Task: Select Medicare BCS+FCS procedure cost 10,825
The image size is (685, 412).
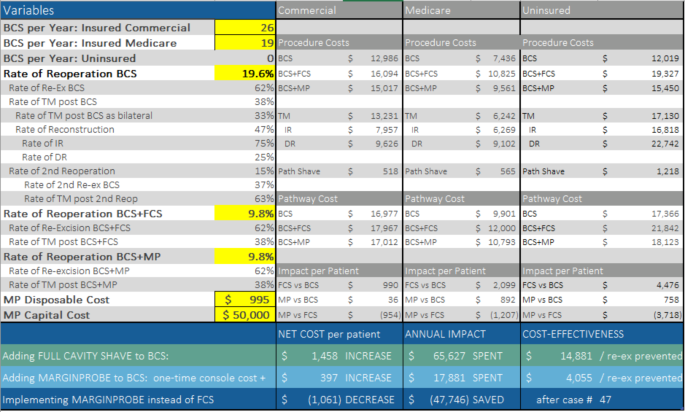Action: [x=502, y=74]
